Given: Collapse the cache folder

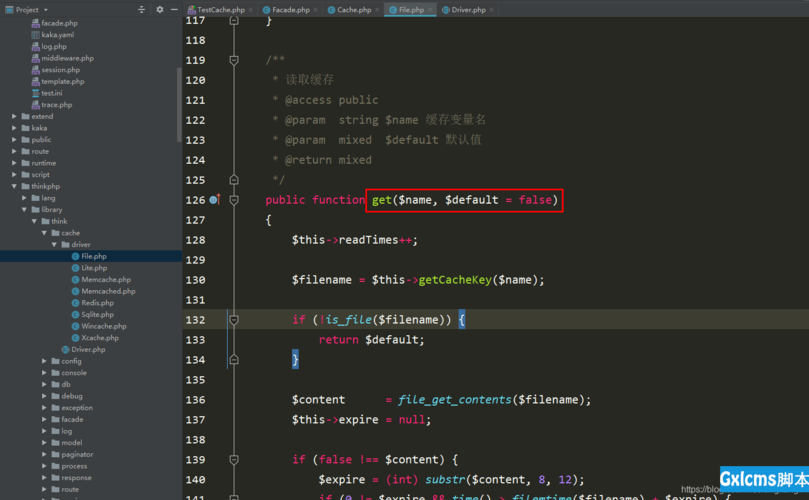Looking at the screenshot, I should click(44, 233).
